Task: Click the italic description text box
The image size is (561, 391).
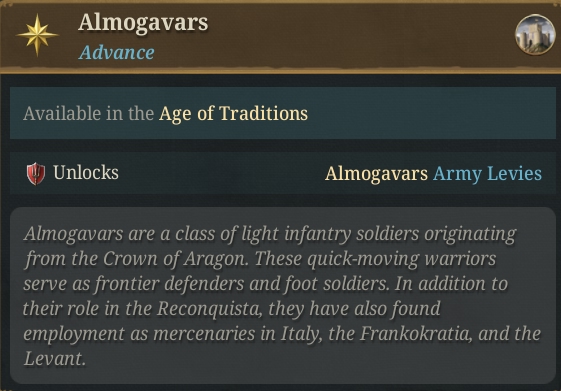Action: pyautogui.click(x=283, y=295)
